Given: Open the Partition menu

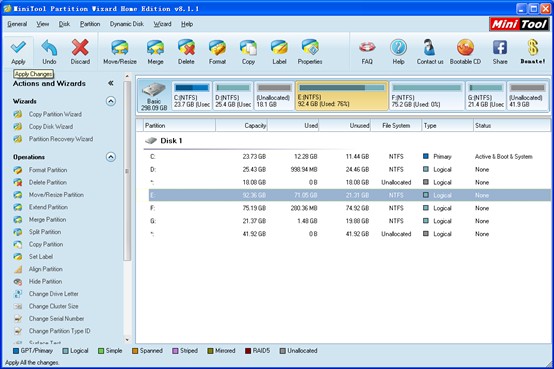Looking at the screenshot, I should [x=90, y=24].
